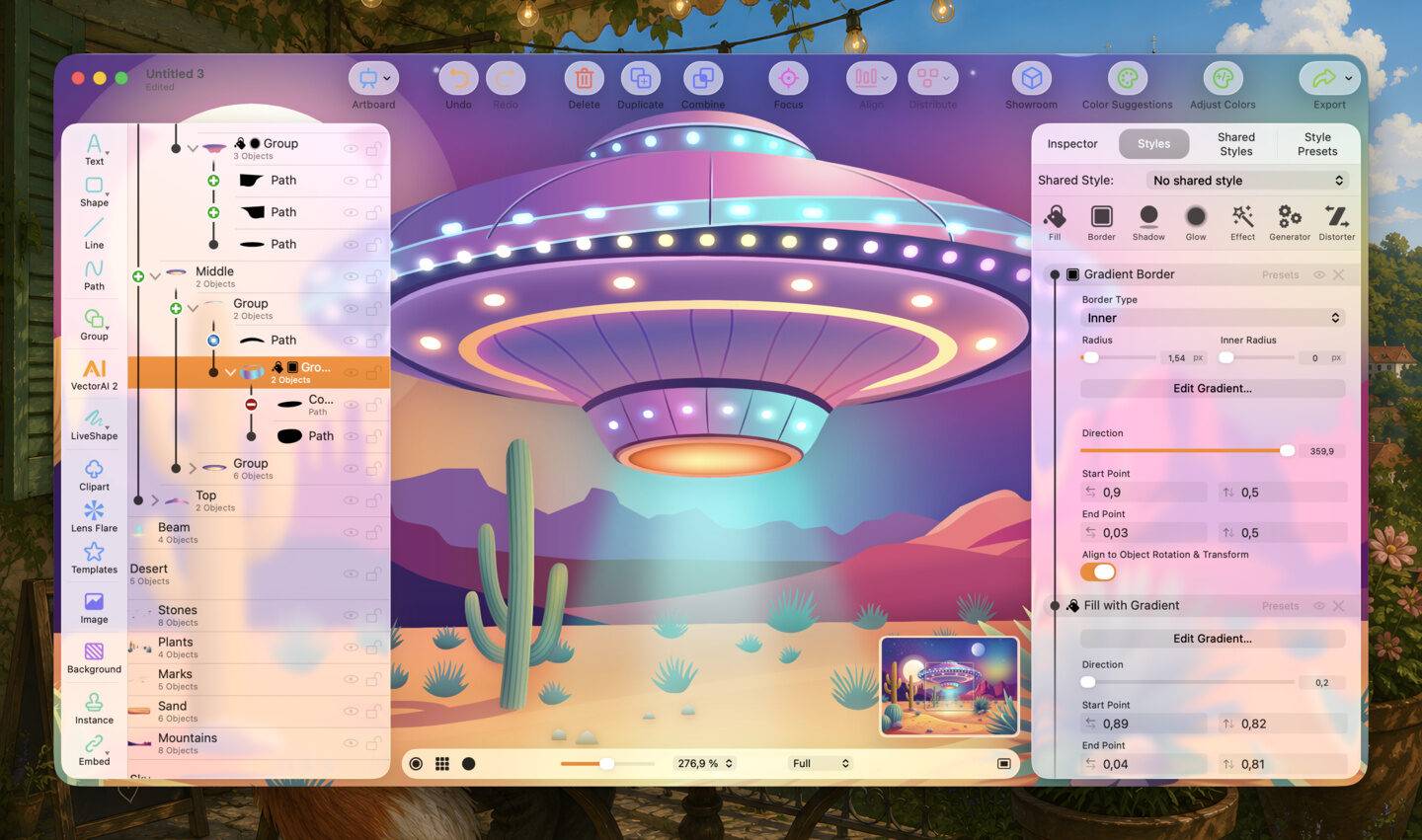This screenshot has height=840, width=1422.
Task: Toggle visibility of the Beam layer
Action: pos(351,533)
